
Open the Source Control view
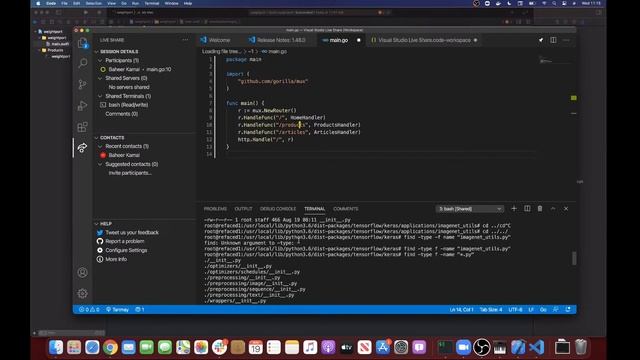click(82, 84)
